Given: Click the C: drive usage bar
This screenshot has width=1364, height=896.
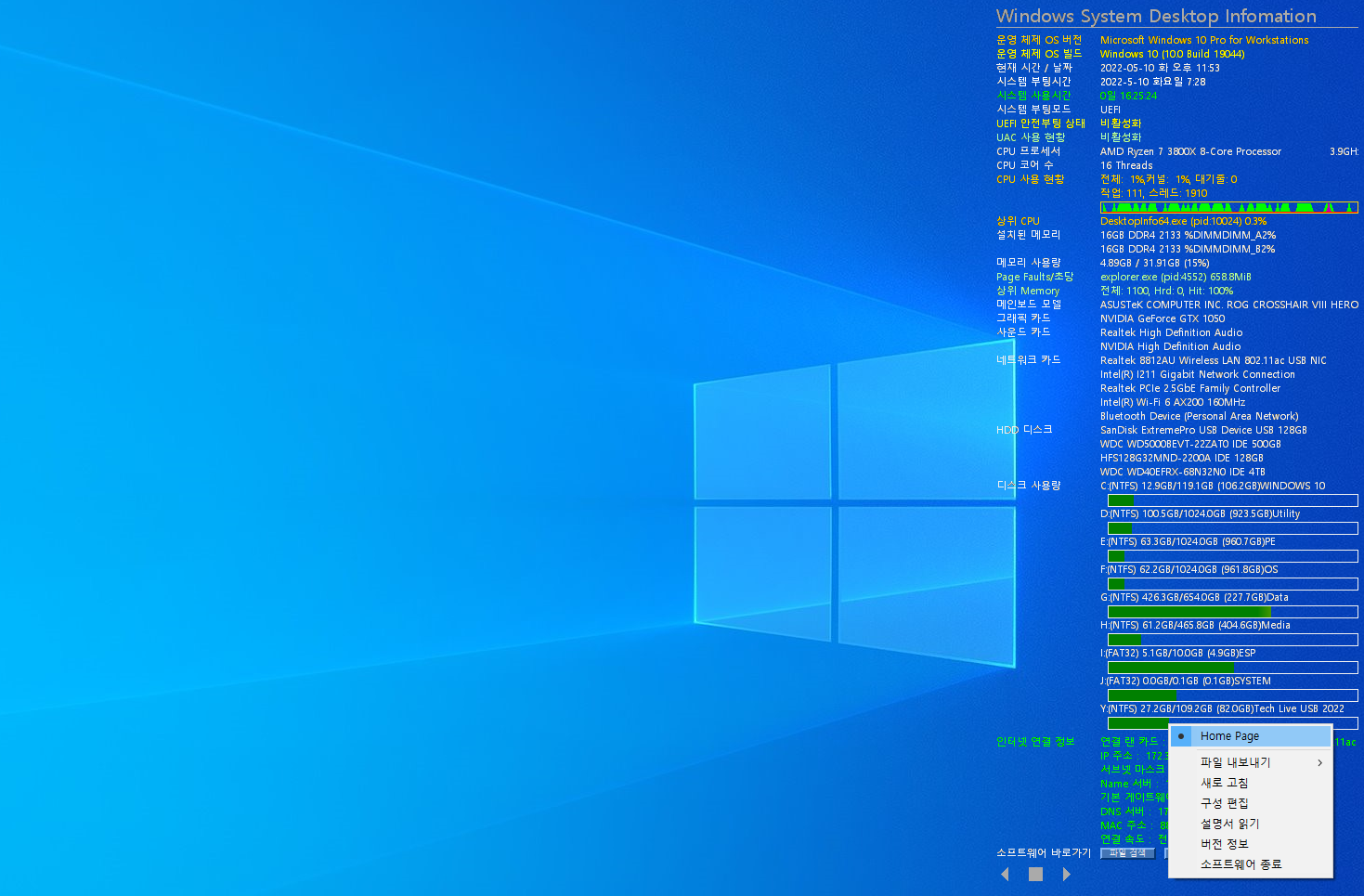Looking at the screenshot, I should pos(1232,500).
